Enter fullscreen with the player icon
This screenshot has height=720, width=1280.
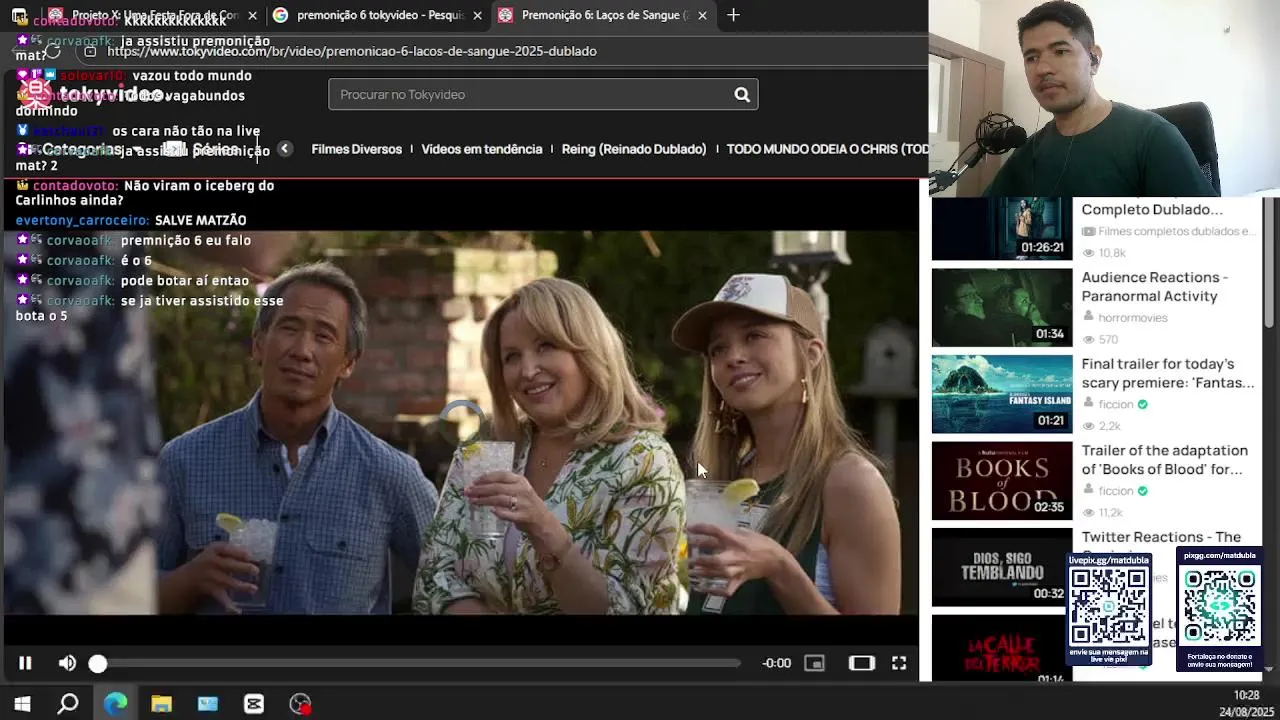[x=899, y=663]
